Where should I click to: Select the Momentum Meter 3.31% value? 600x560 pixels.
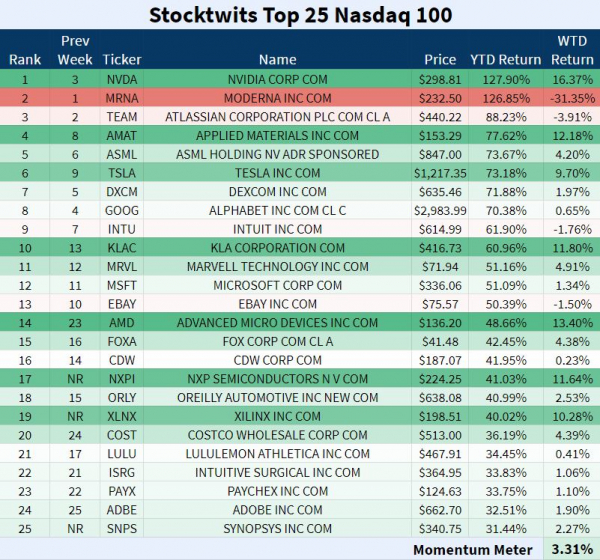pyautogui.click(x=572, y=549)
